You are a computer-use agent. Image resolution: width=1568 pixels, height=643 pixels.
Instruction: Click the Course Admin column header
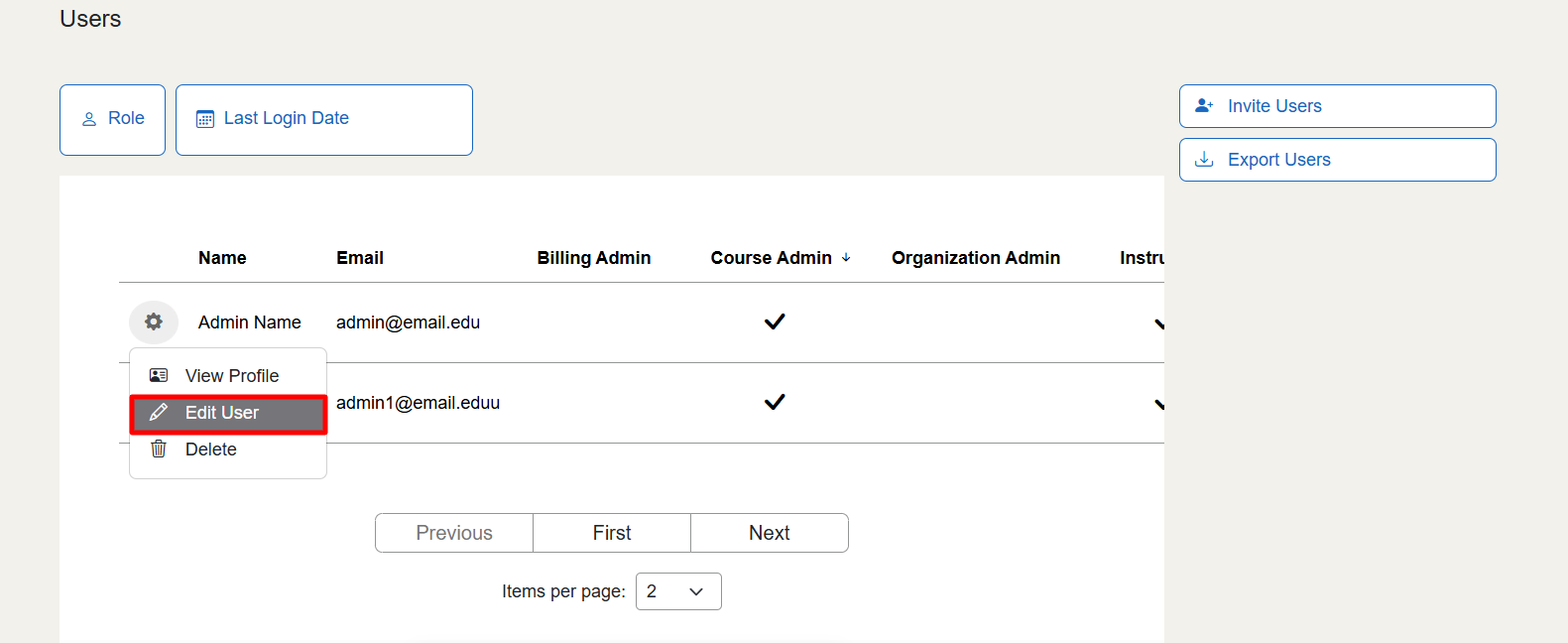772,258
